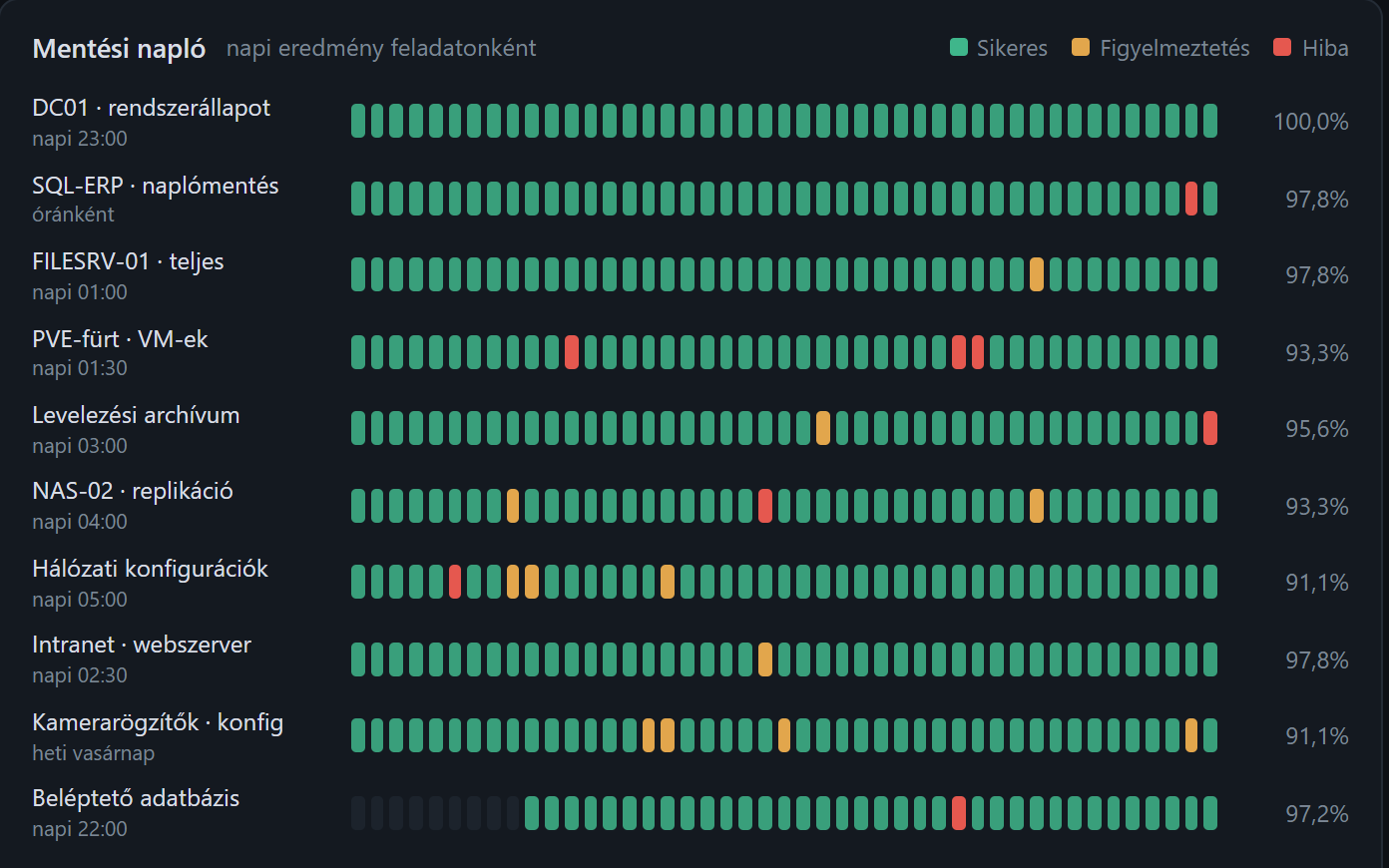
Task: Click the orange warning cell in Levelezési archívum row
Action: point(823,428)
